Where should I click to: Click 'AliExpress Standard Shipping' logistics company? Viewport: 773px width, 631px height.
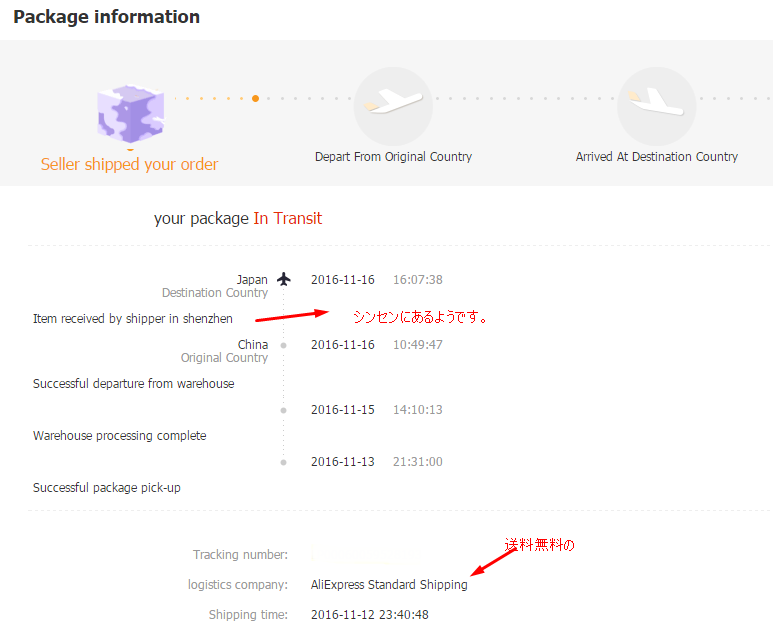(389, 585)
